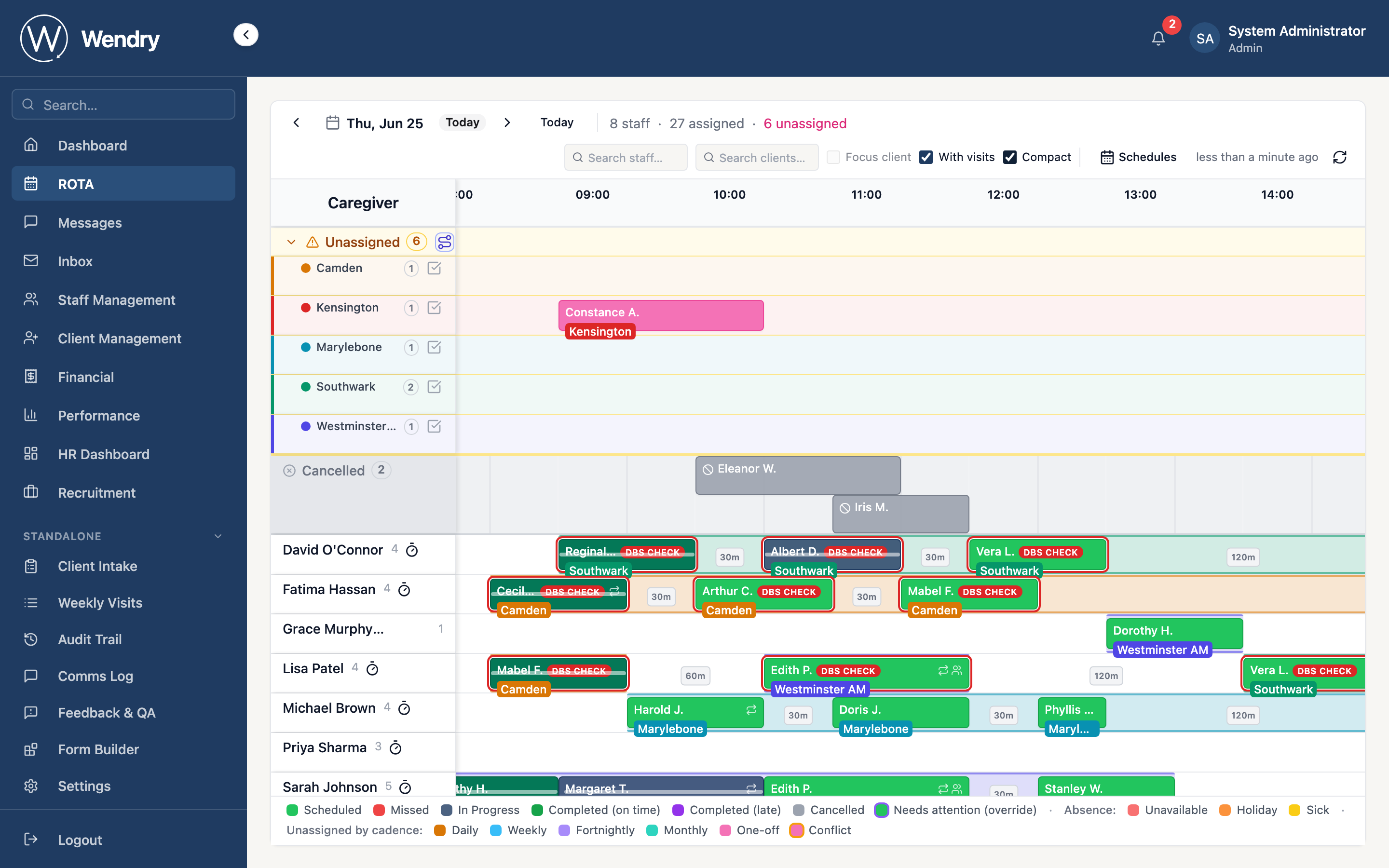Click the auto-assign icon beside Unassigned
The height and width of the screenshot is (868, 1389).
coord(444,242)
